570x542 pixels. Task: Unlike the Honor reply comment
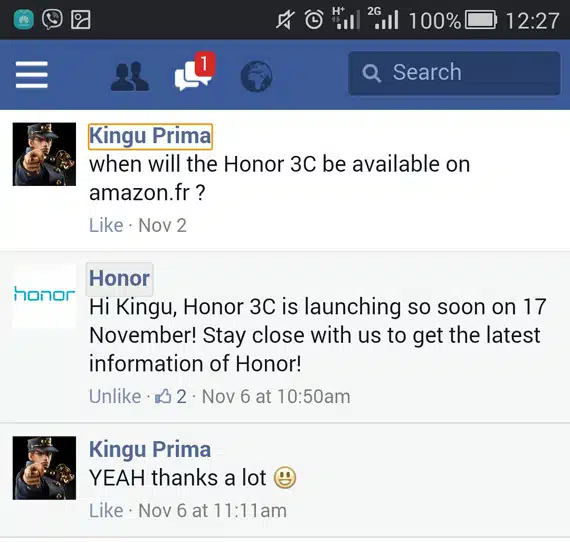click(115, 396)
